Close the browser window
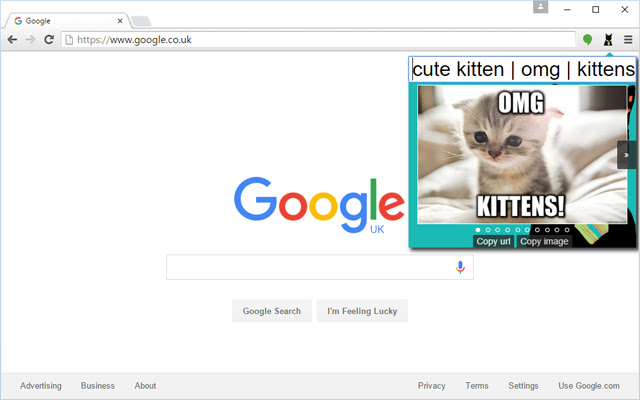 (624, 9)
